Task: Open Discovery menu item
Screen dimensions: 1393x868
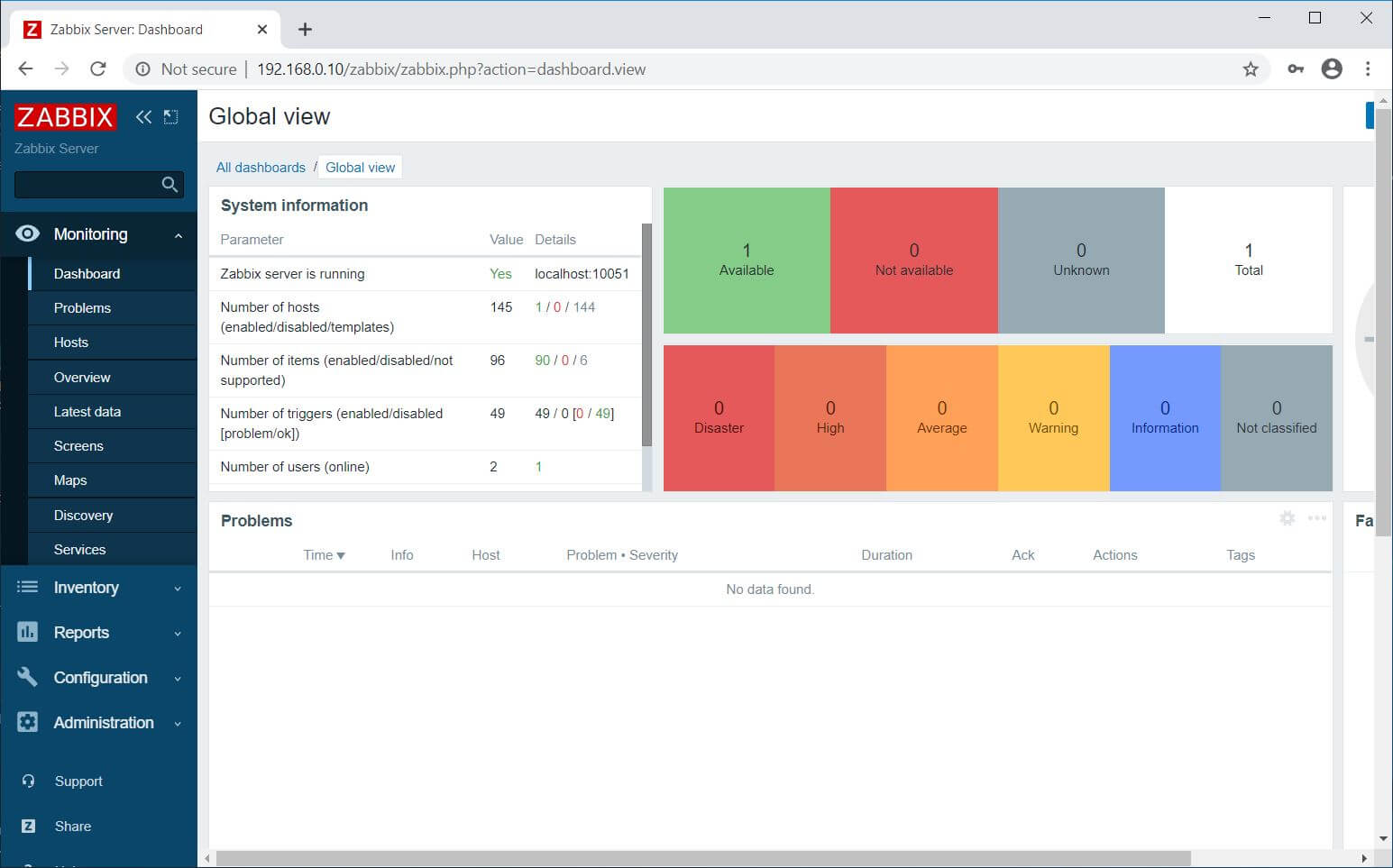Action: coord(113,516)
